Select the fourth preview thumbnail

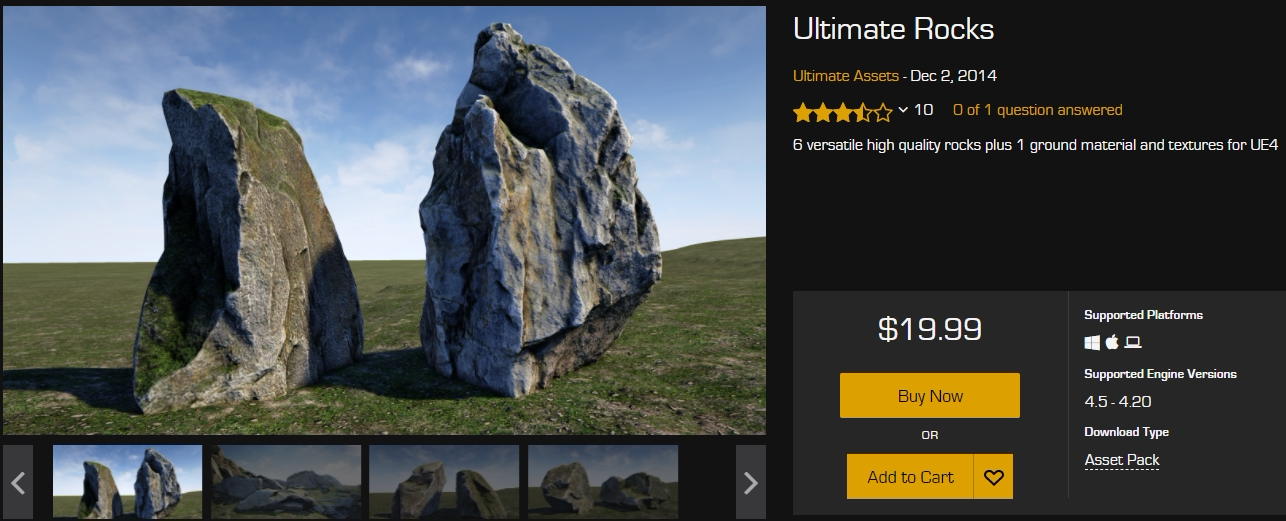coord(603,482)
